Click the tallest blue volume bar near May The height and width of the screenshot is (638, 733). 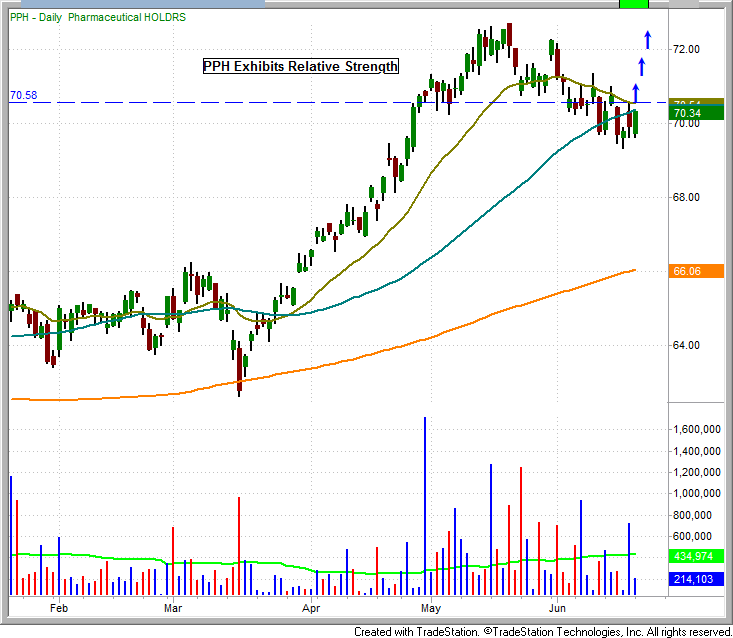424,506
